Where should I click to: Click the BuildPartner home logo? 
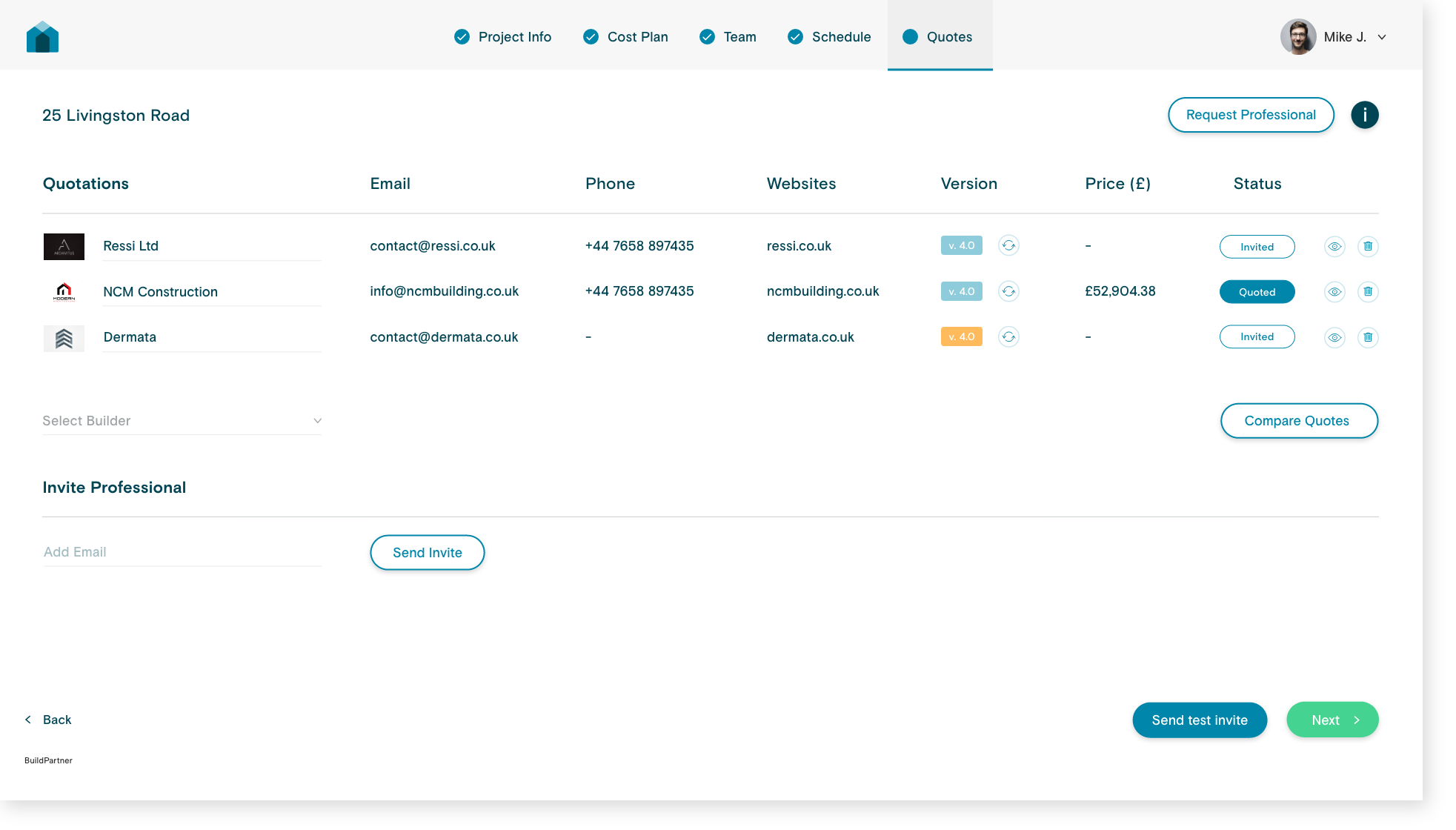coord(42,37)
